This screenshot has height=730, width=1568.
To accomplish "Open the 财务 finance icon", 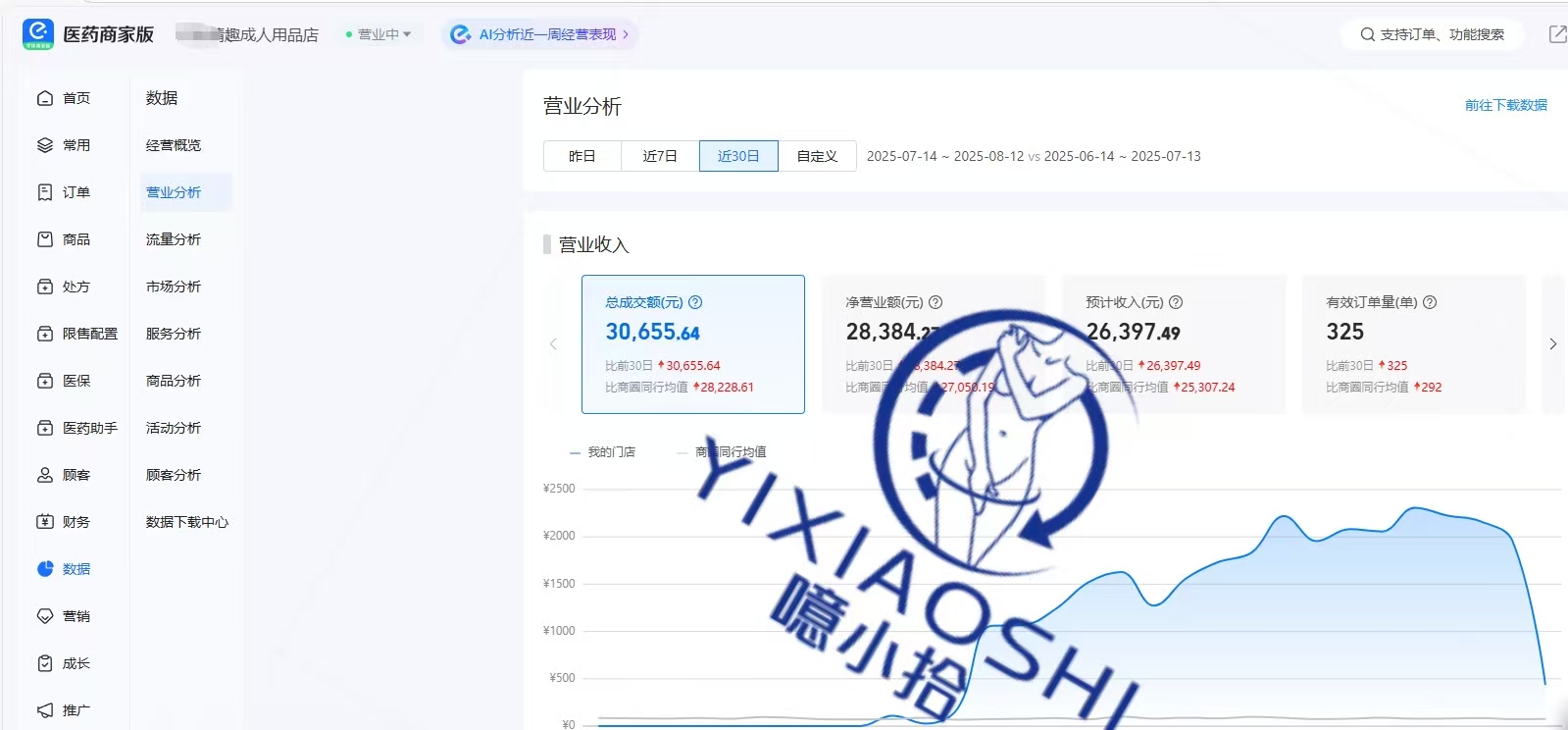I will [x=45, y=522].
